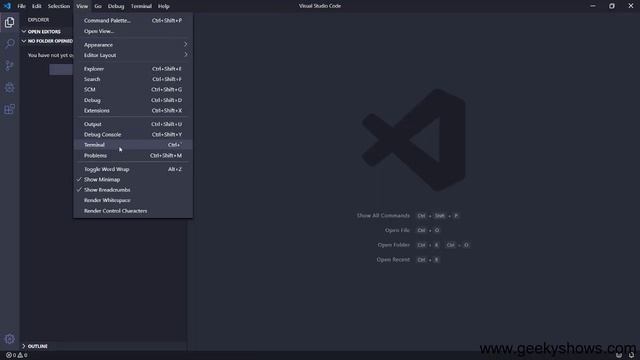
Task: Open the Terminal menu in menu bar
Action: [141, 6]
